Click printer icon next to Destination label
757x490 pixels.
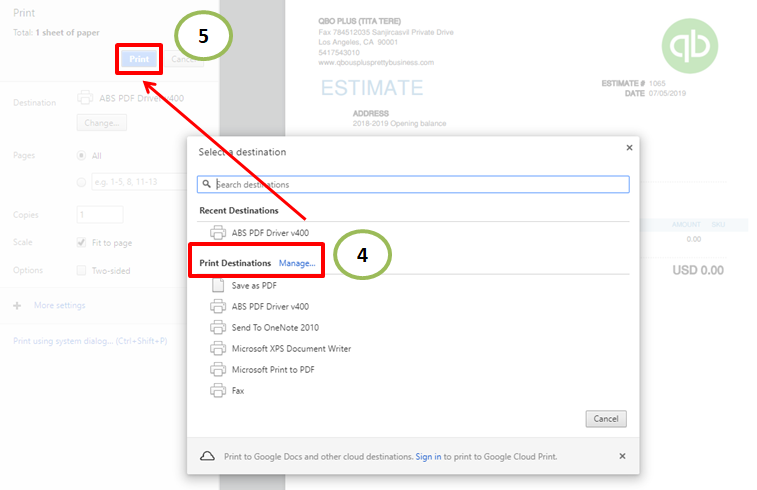(85, 98)
